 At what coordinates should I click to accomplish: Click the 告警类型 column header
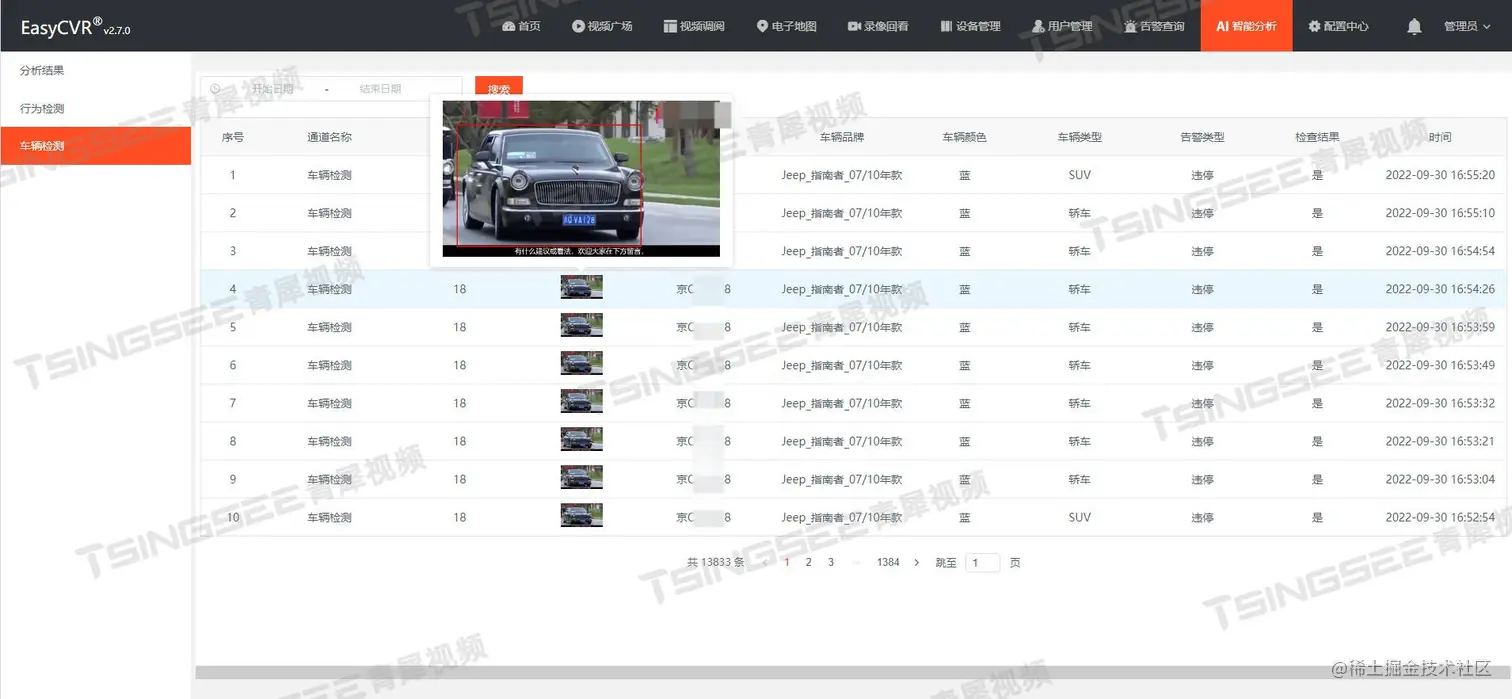1202,137
